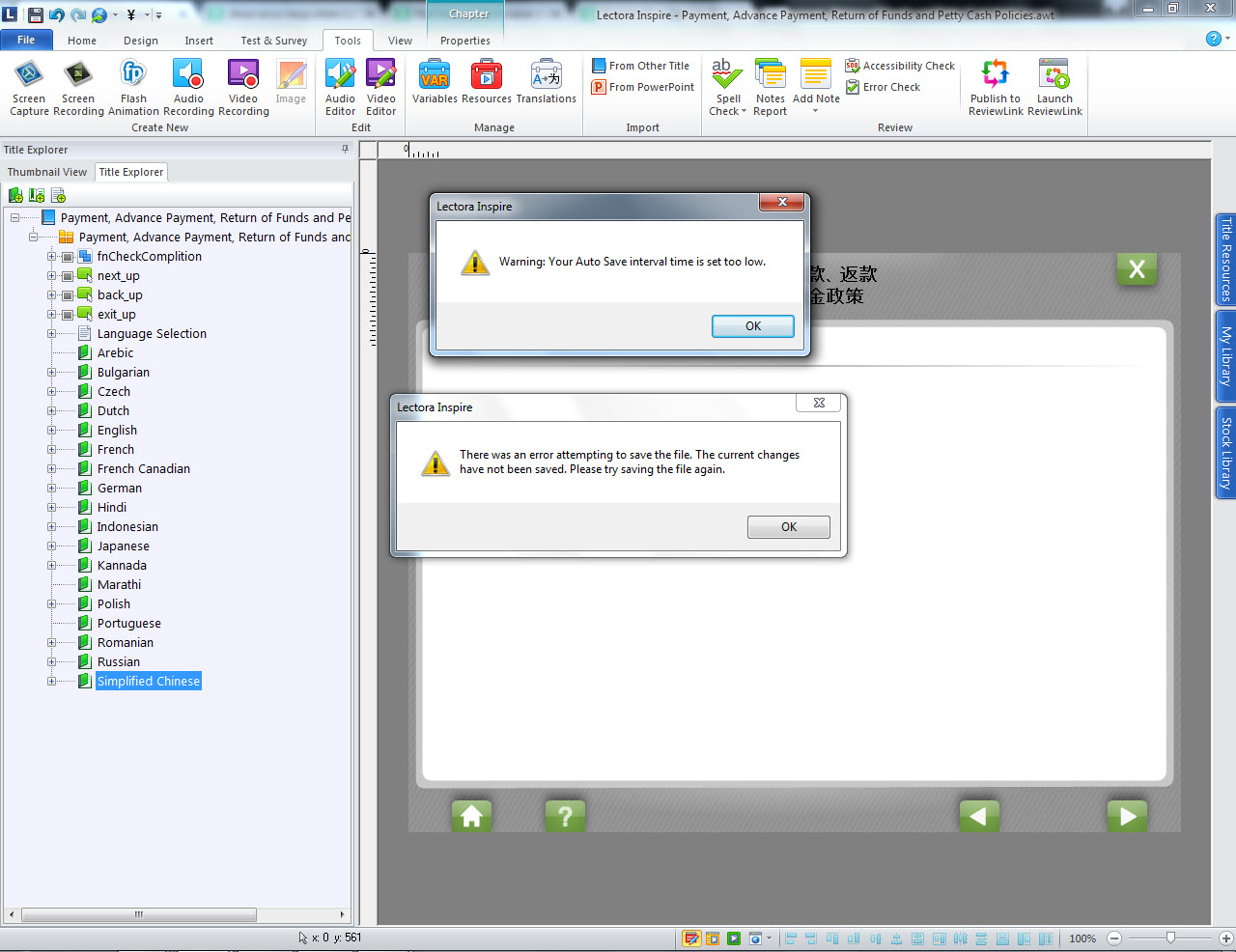The width and height of the screenshot is (1236, 952).
Task: Select the Language Selection page
Action: 152,333
